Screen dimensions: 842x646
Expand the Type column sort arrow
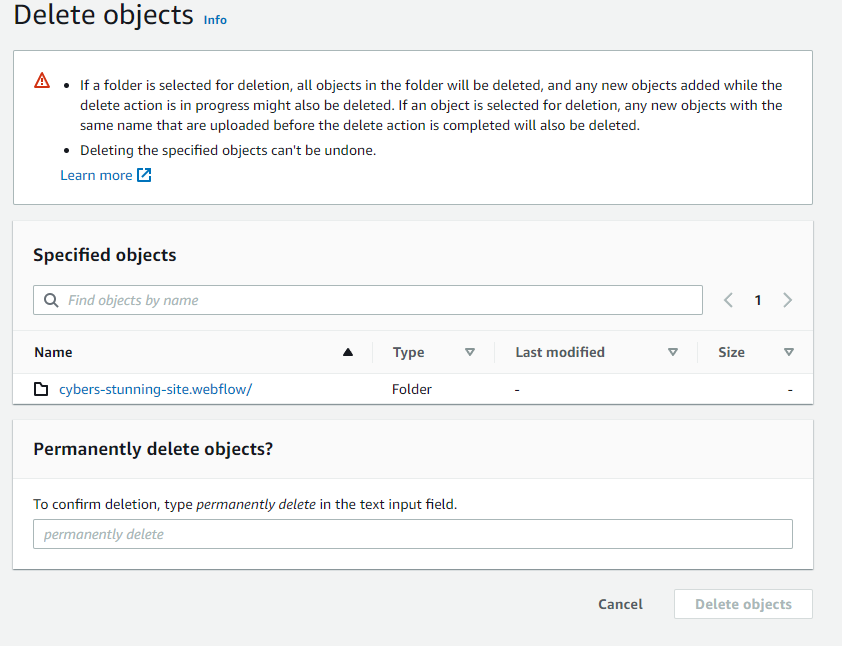tap(470, 352)
